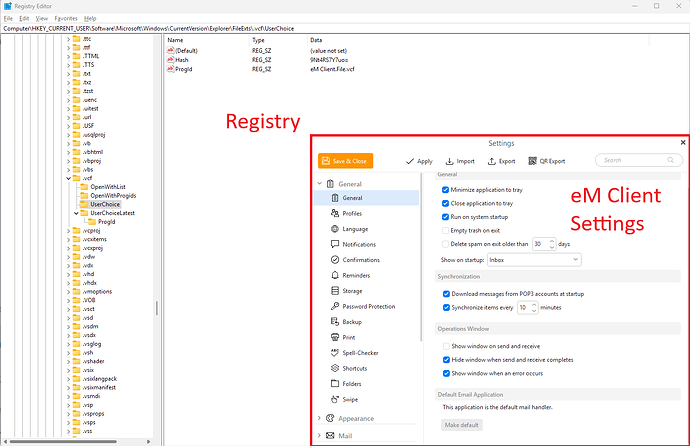The height and width of the screenshot is (446, 690).
Task: Open the Help menu in Registry Editor
Action: [90, 18]
